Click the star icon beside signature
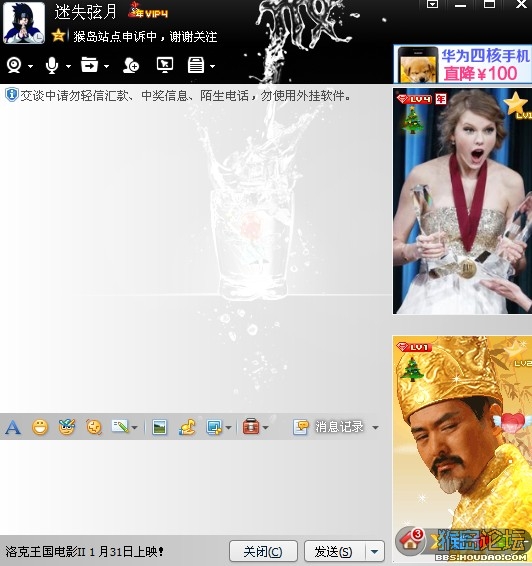The image size is (532, 566). [58, 36]
